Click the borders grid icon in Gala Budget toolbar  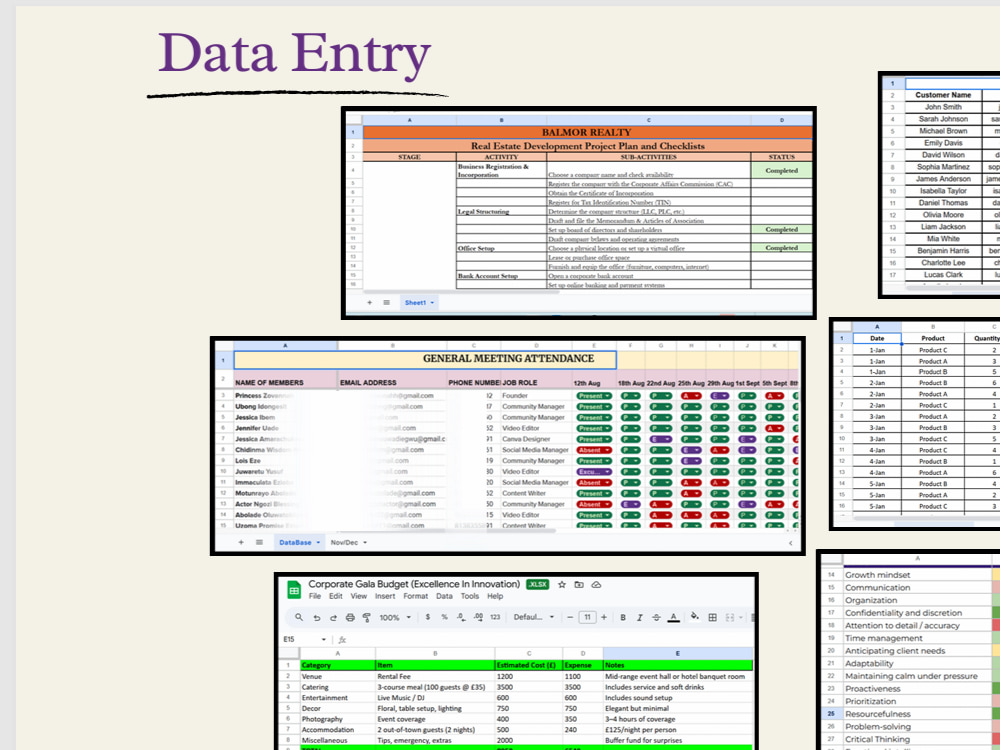point(712,617)
